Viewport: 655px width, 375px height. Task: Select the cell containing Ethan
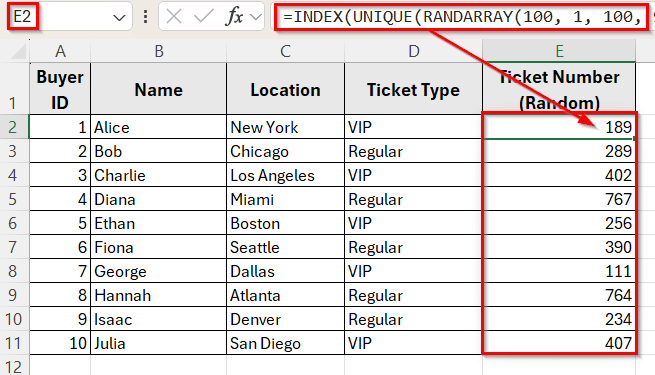(x=159, y=223)
